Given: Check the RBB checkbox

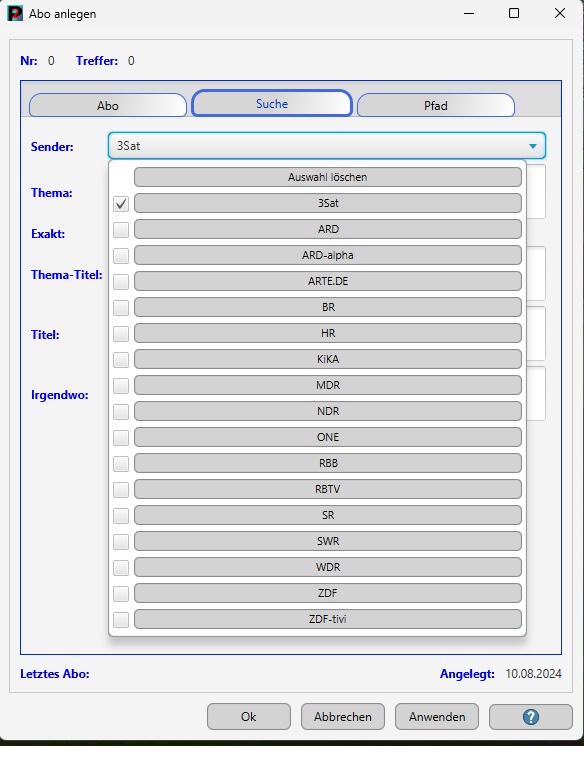Looking at the screenshot, I should 121,463.
